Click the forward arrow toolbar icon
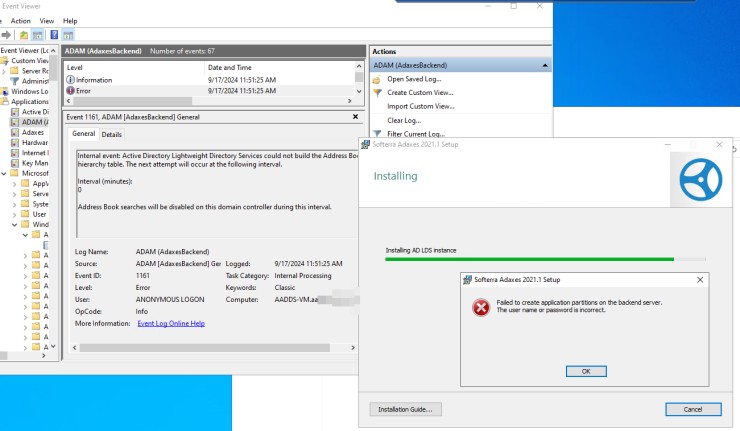 (6, 35)
